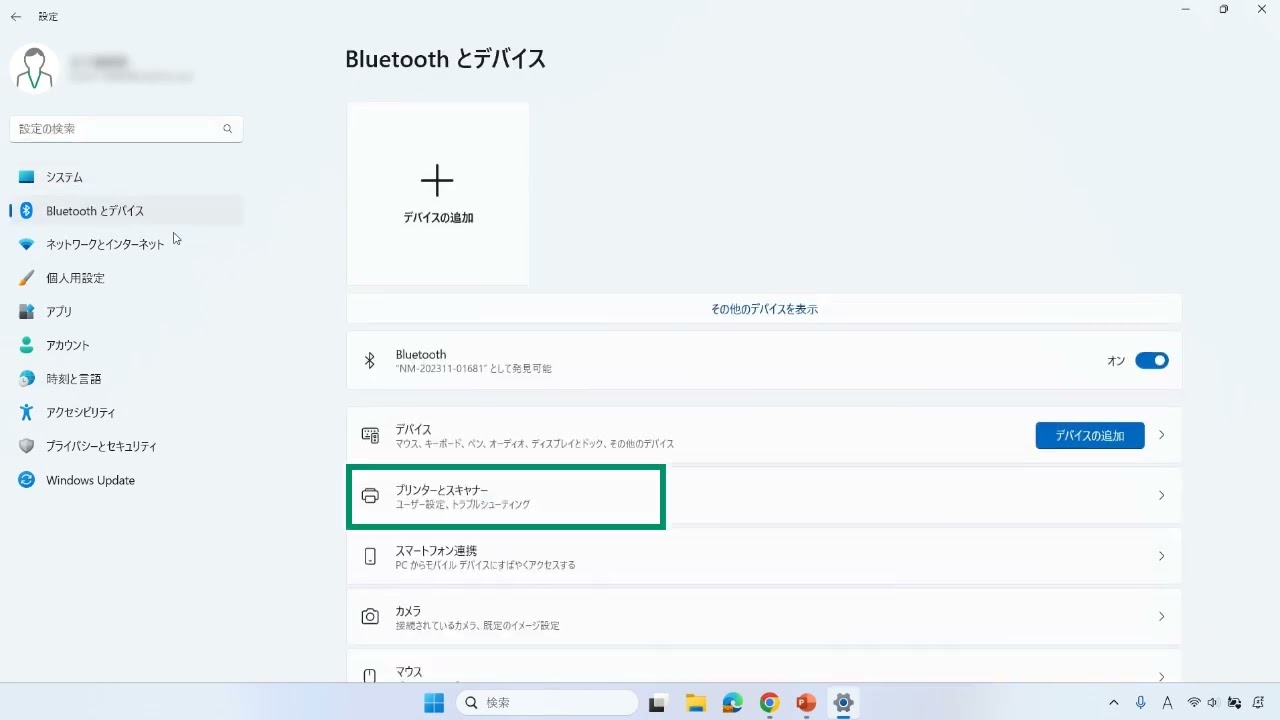
Task: Open the アカウント settings category
Action: (126, 345)
